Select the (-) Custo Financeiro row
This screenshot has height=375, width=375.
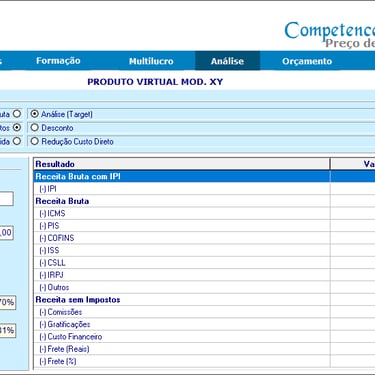coord(204,337)
